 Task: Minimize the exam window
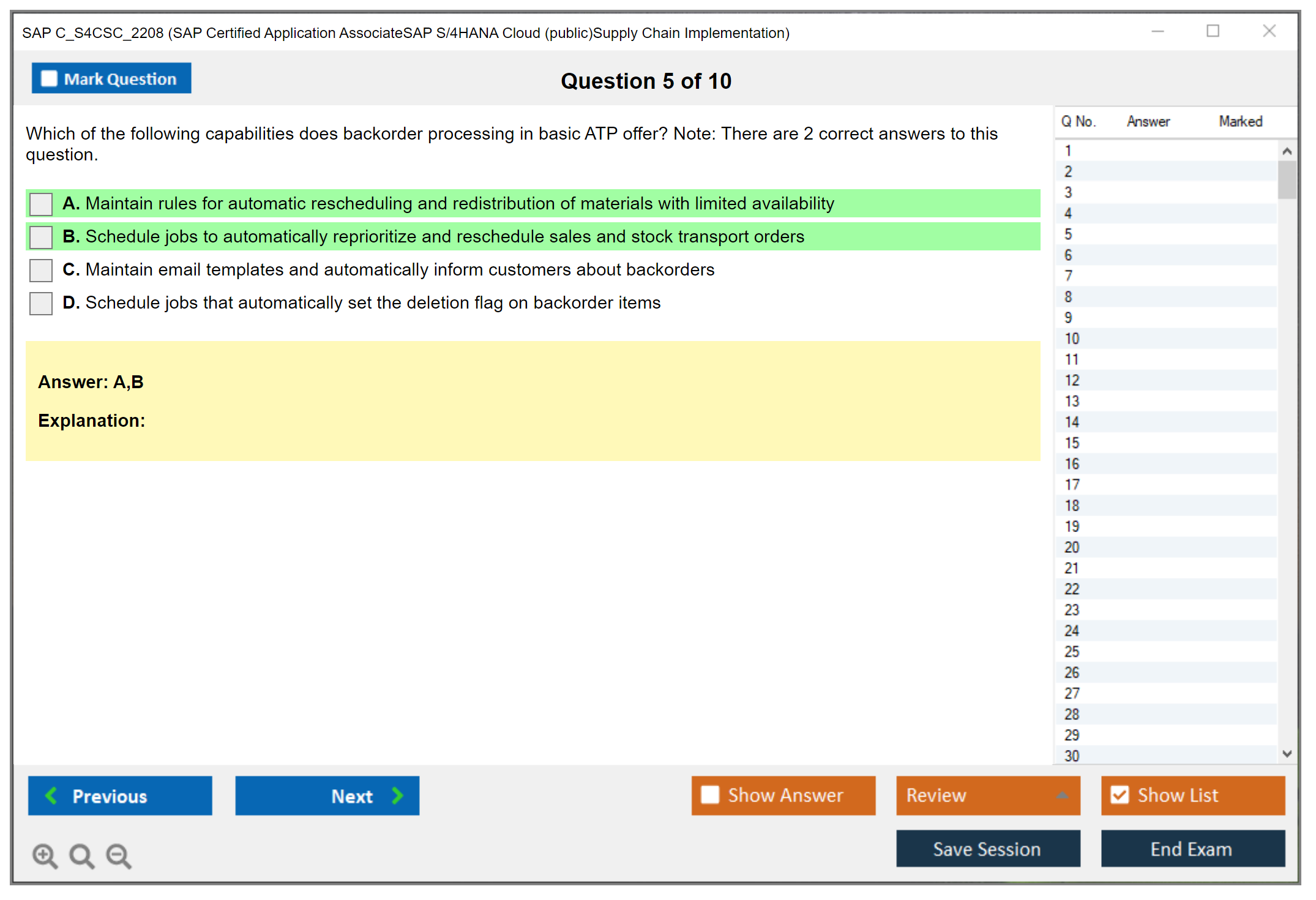(x=1157, y=31)
